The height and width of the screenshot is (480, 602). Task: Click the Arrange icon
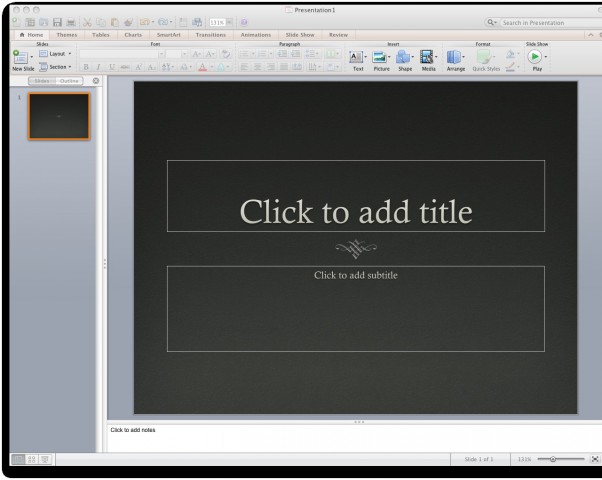point(454,57)
